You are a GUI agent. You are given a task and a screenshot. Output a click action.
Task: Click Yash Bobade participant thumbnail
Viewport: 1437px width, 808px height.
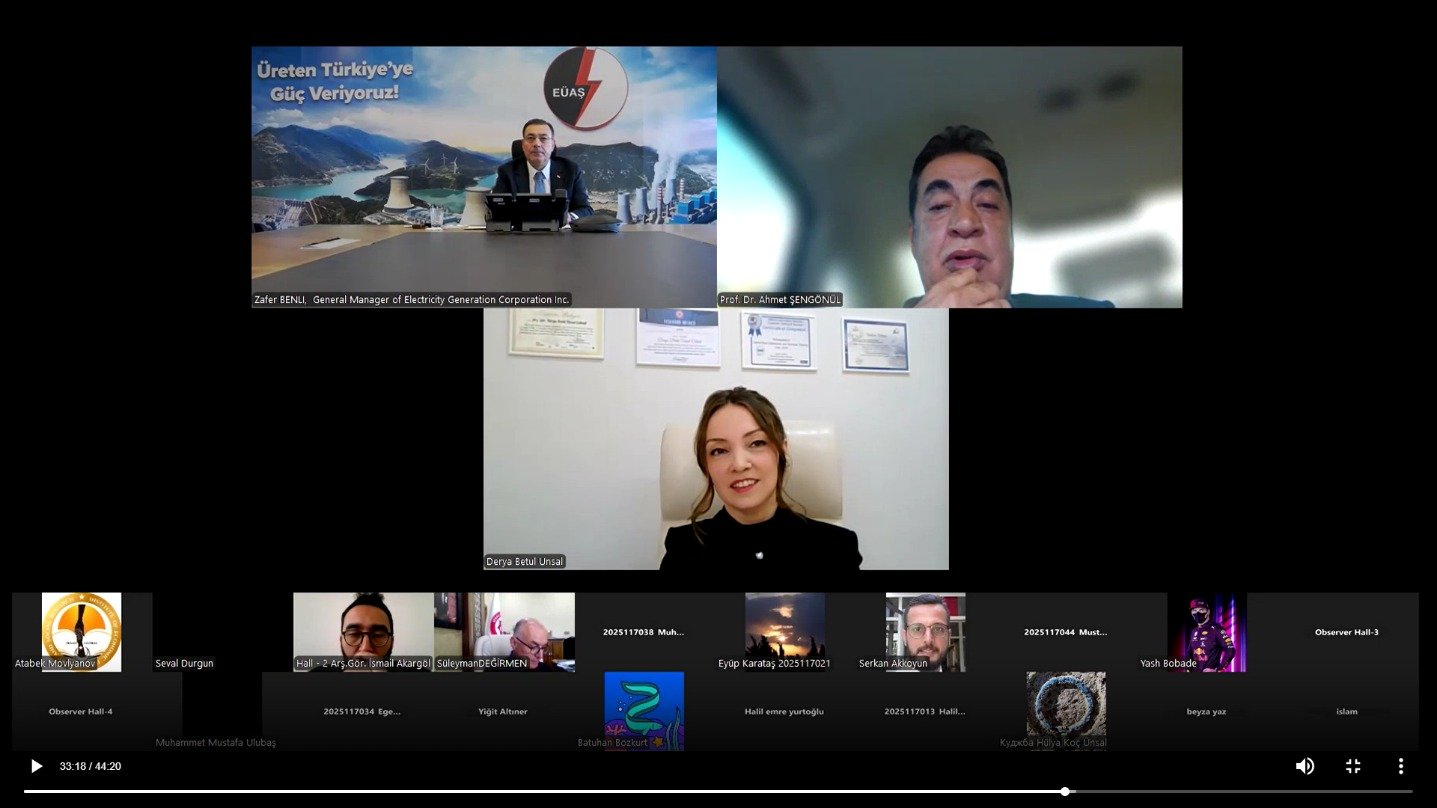(1207, 632)
